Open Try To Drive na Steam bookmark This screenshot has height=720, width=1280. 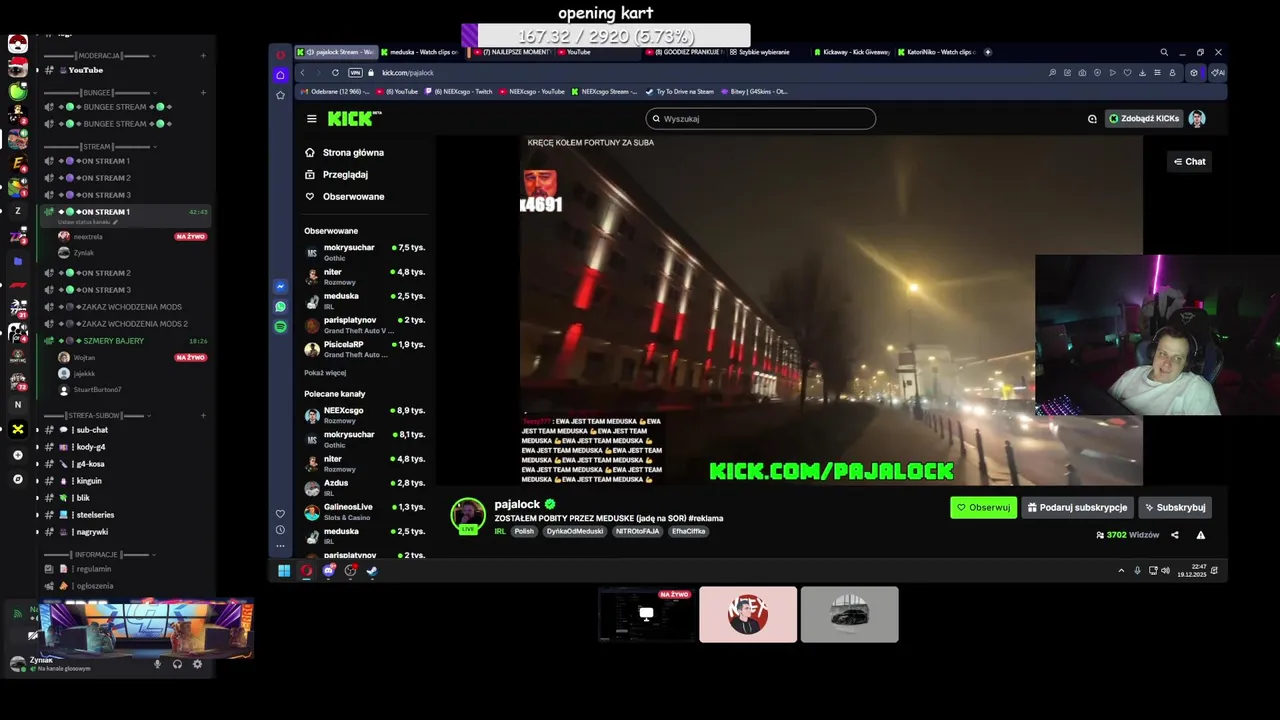680,91
